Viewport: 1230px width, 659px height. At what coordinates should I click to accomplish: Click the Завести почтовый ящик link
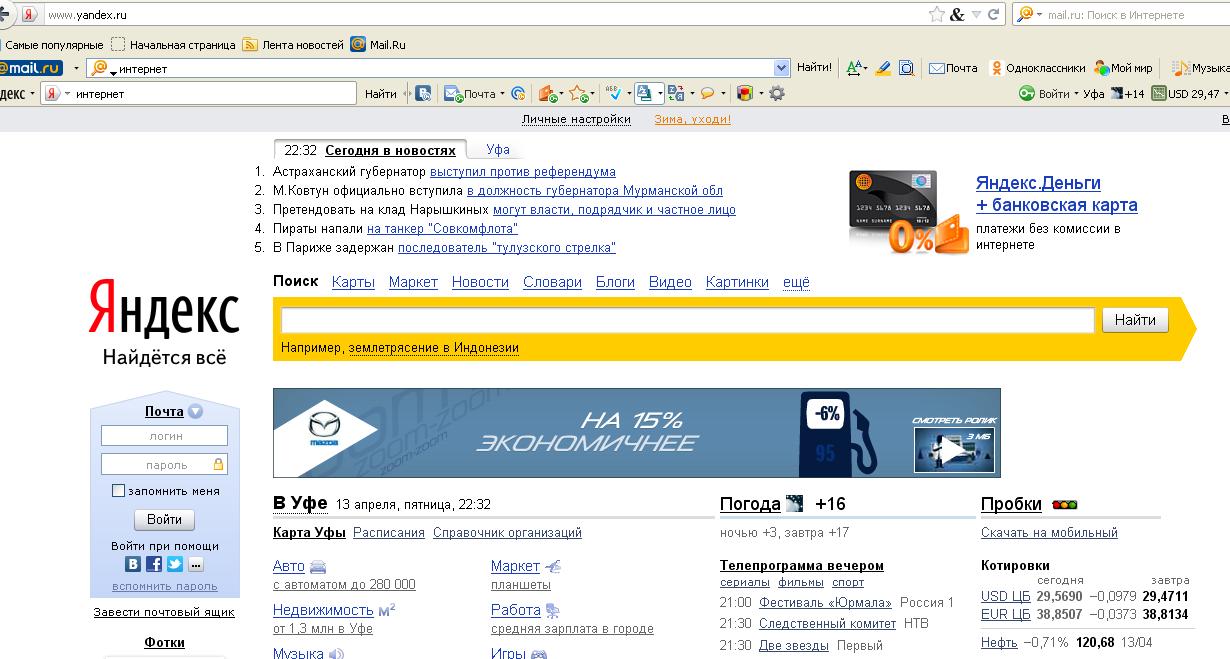pyautogui.click(x=164, y=612)
